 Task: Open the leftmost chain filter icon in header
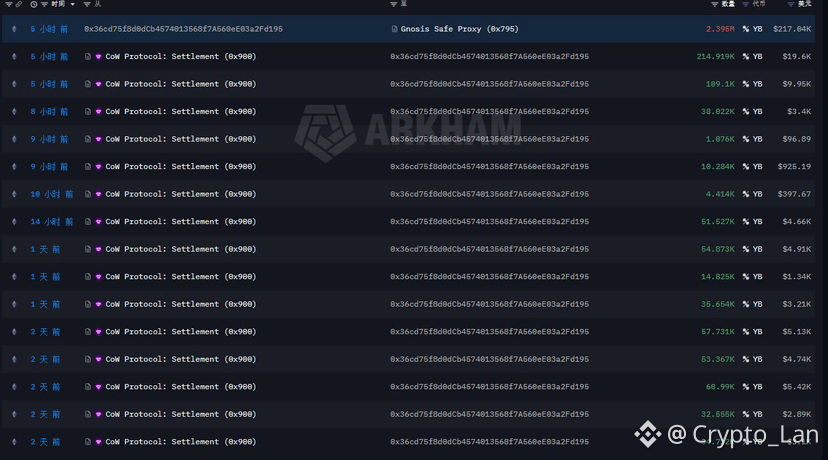pyautogui.click(x=8, y=4)
